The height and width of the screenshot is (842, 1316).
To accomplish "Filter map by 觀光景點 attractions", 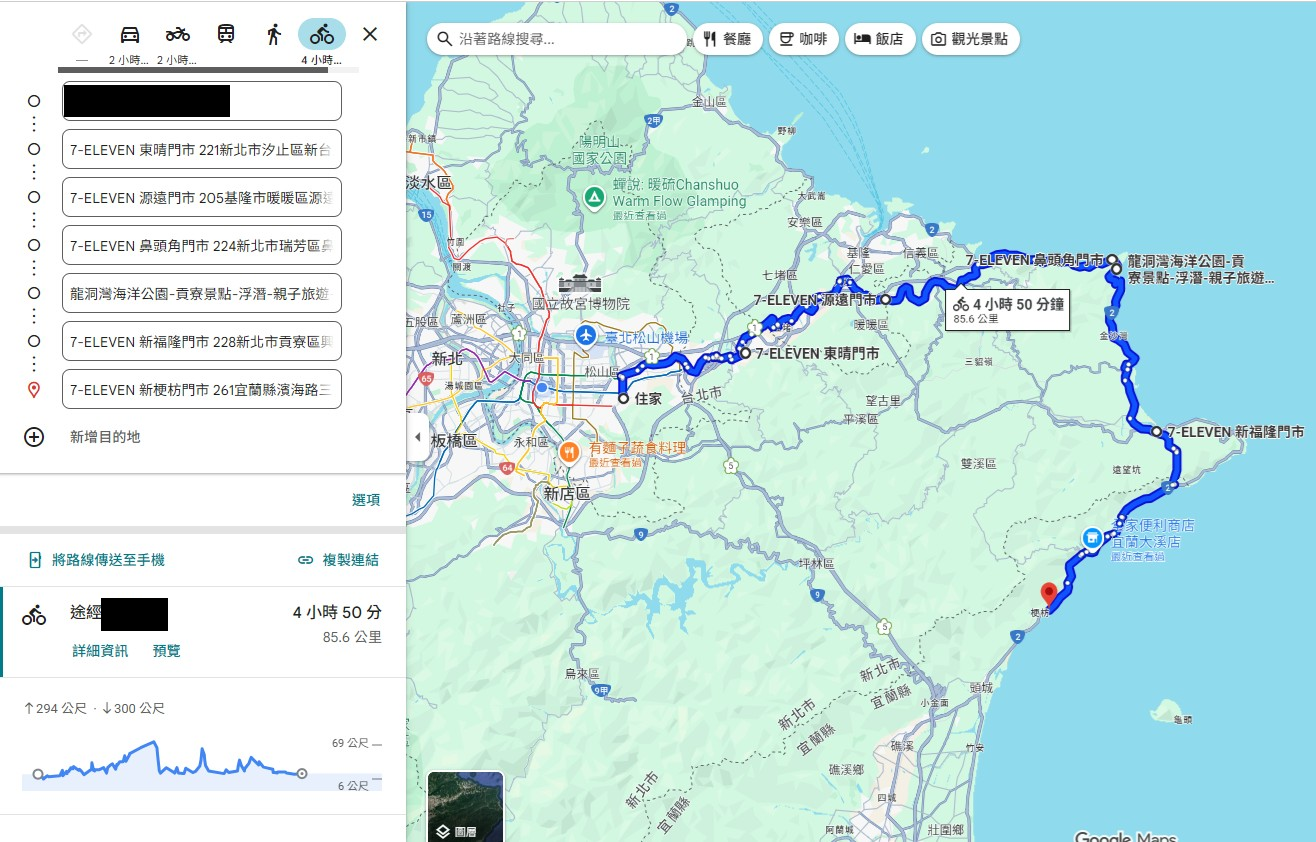I will (x=970, y=39).
